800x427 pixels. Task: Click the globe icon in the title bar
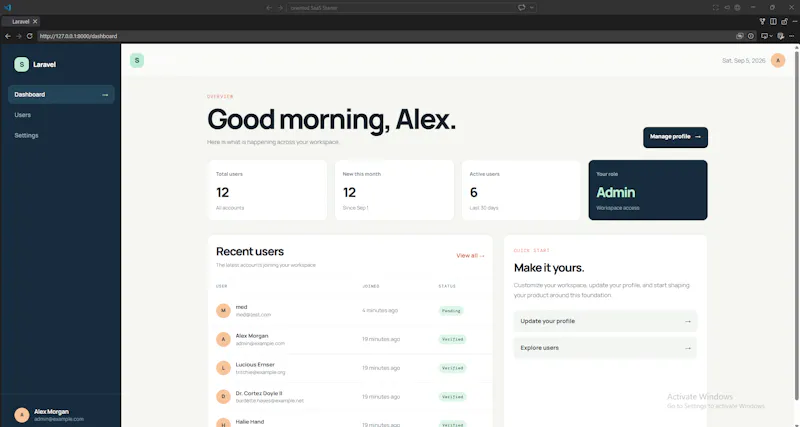click(737, 8)
